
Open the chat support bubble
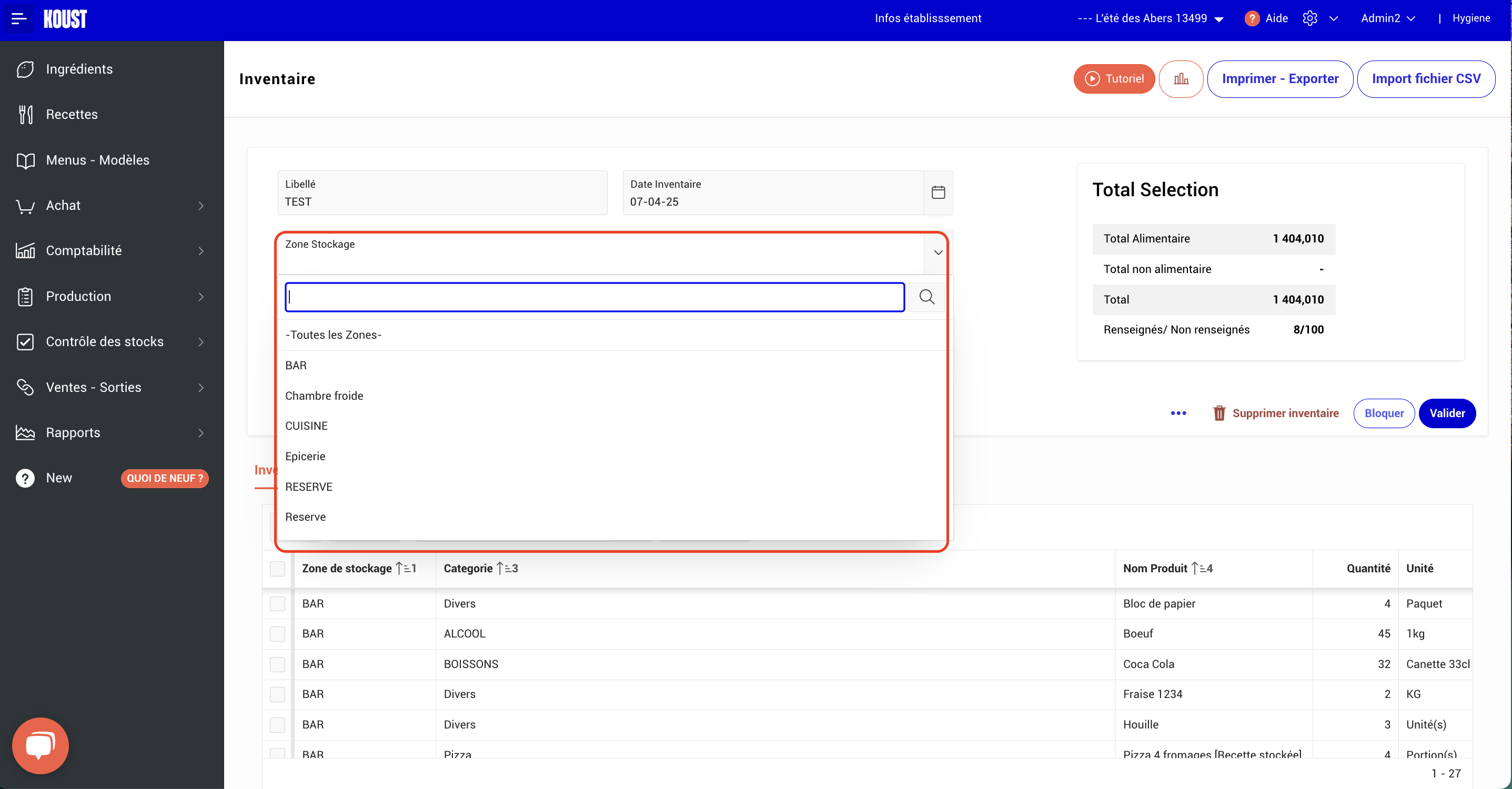41,745
